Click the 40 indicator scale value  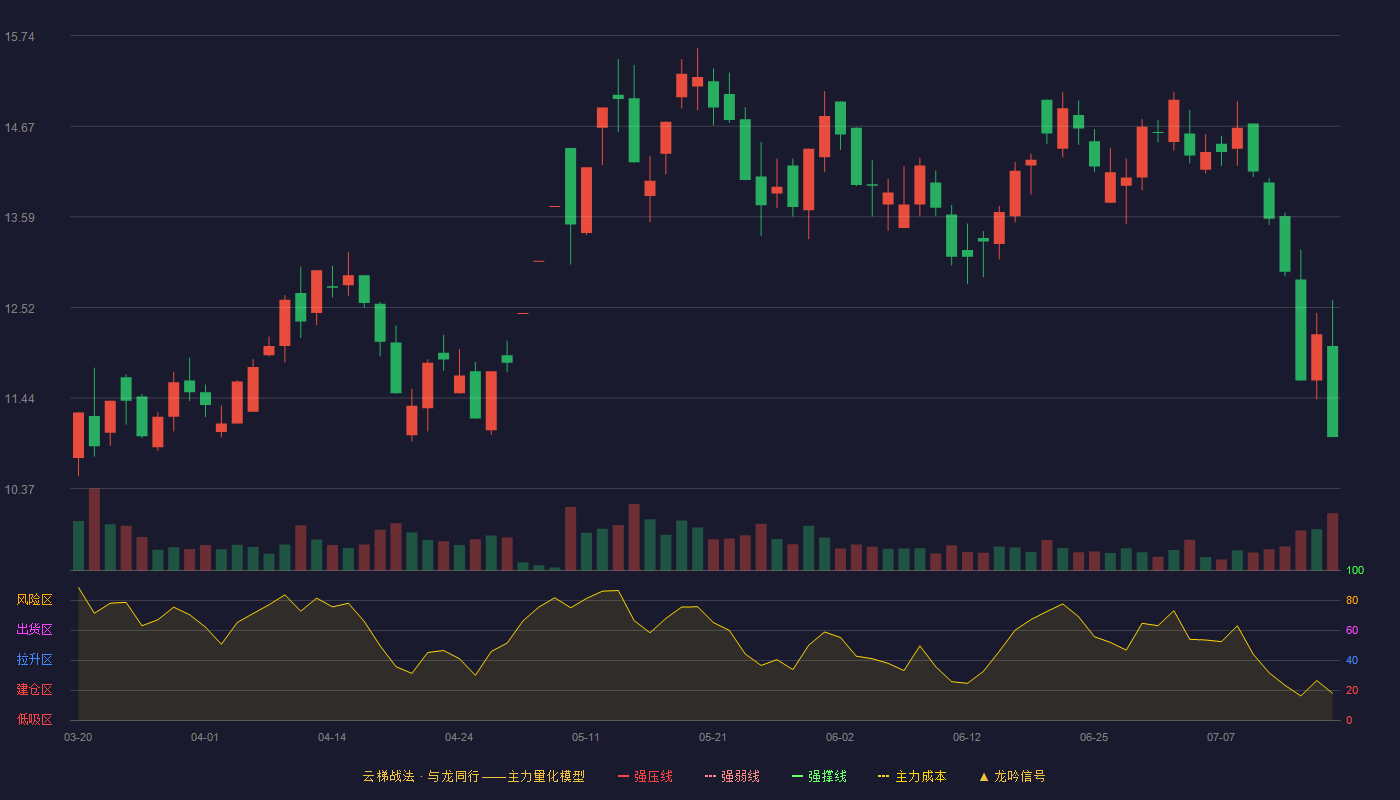[1352, 660]
